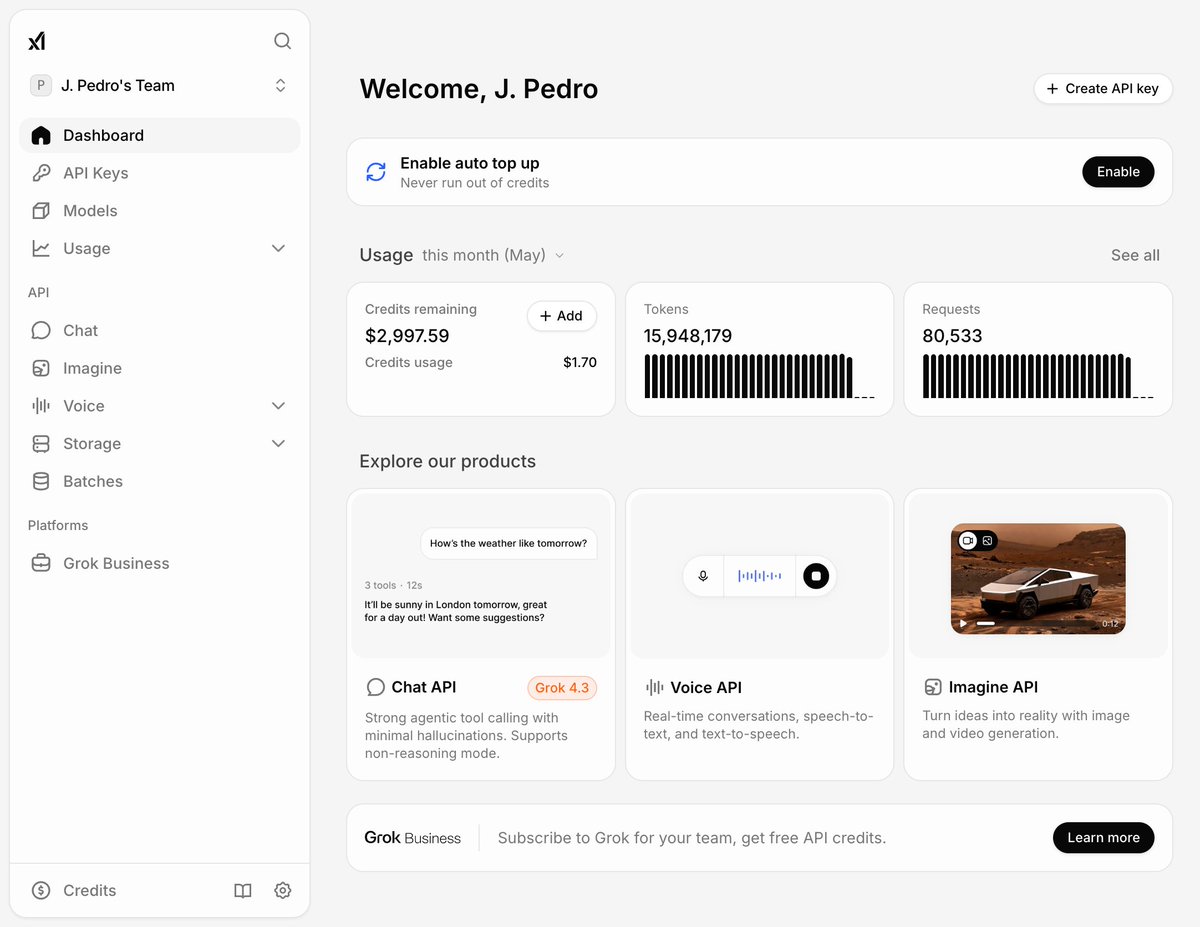Image resolution: width=1200 pixels, height=927 pixels.
Task: Click the Grok Business briefcase icon
Action: 41,563
